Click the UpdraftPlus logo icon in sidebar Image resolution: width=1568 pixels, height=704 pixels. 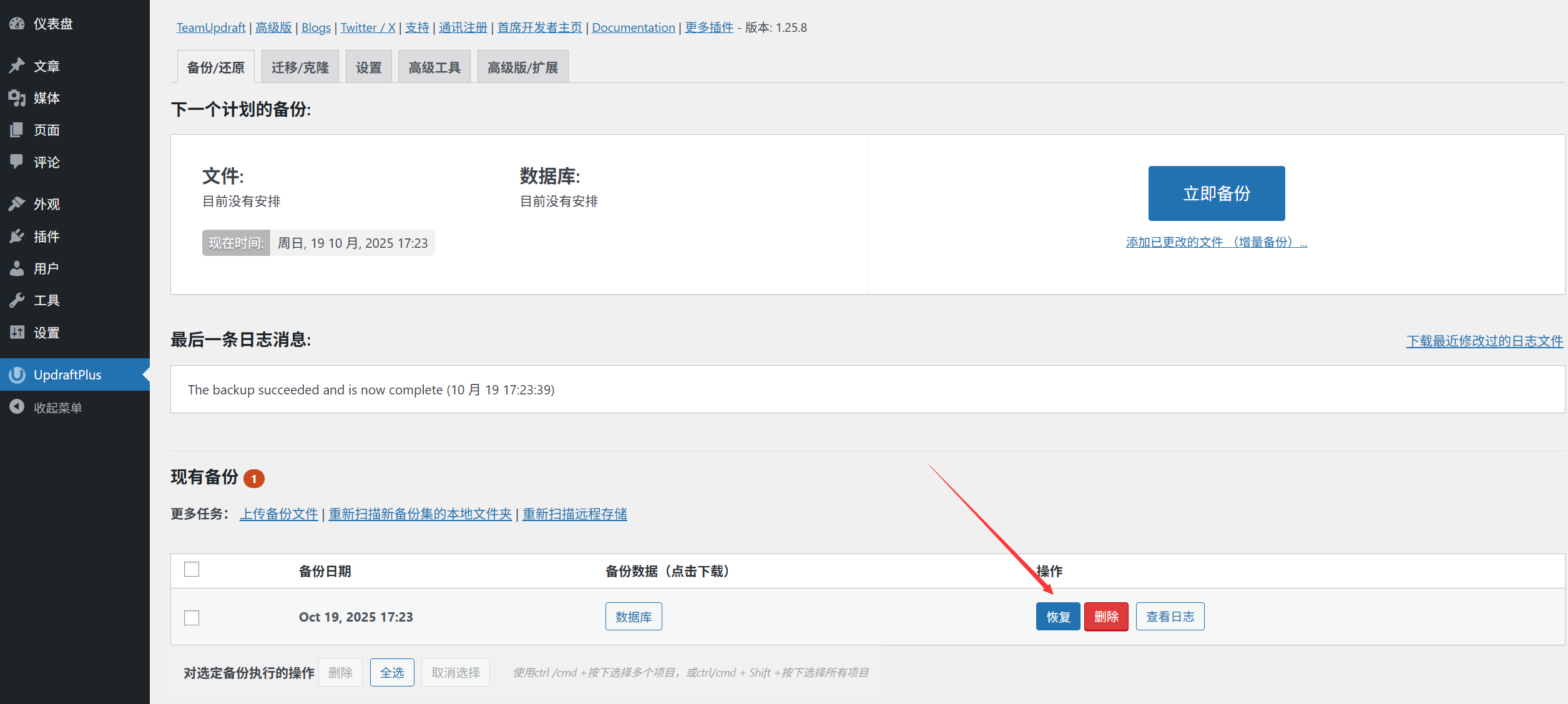[17, 374]
